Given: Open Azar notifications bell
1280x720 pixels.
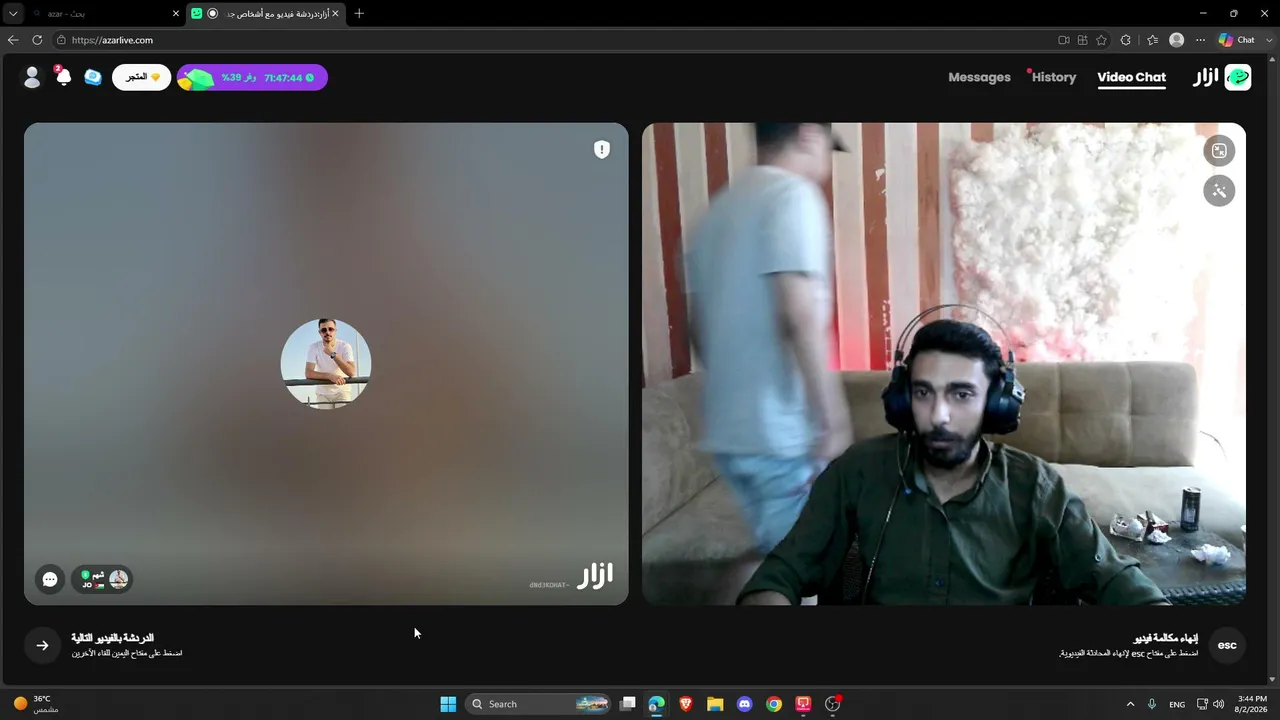Looking at the screenshot, I should [x=63, y=77].
